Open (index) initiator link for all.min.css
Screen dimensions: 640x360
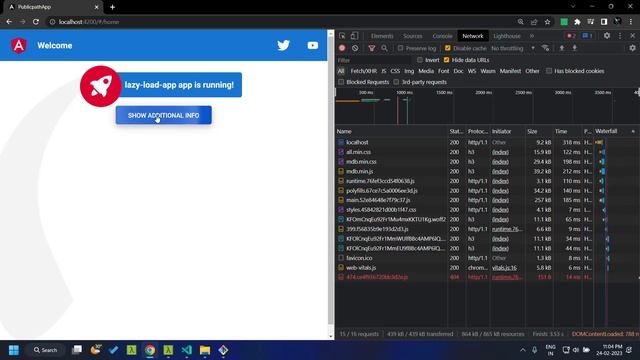[x=500, y=152]
